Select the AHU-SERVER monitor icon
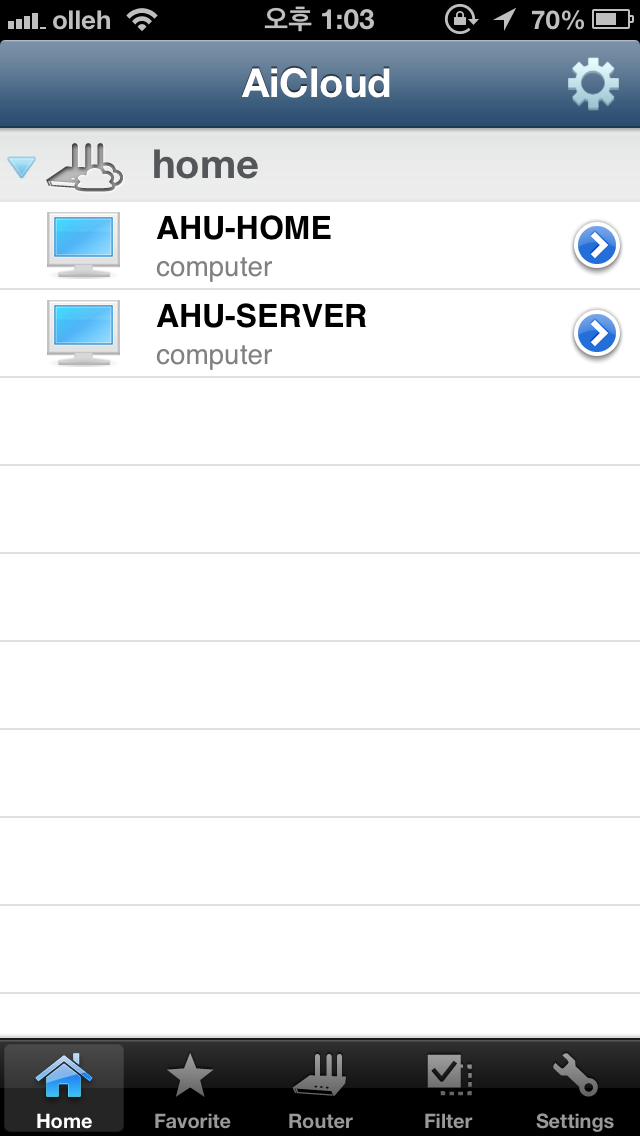The width and height of the screenshot is (640, 1136). coord(83,333)
